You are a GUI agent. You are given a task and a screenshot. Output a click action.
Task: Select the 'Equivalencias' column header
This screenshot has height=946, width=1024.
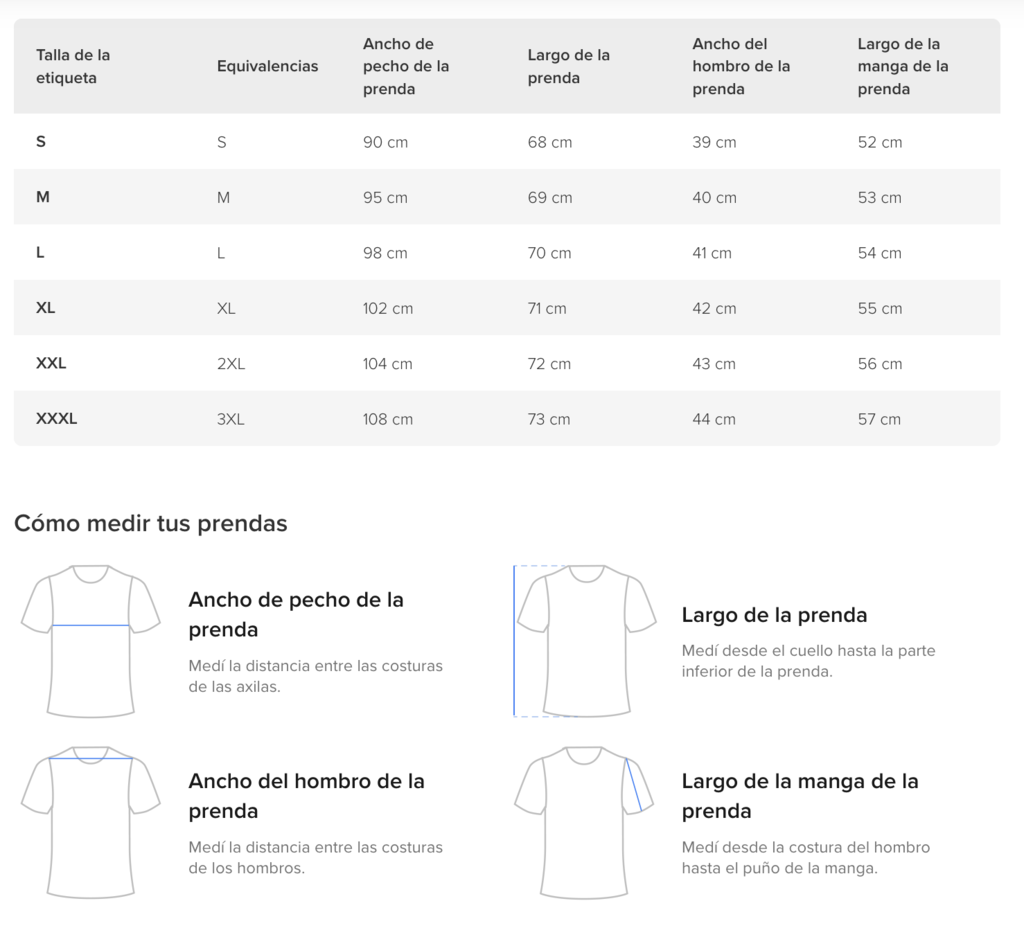click(x=267, y=66)
